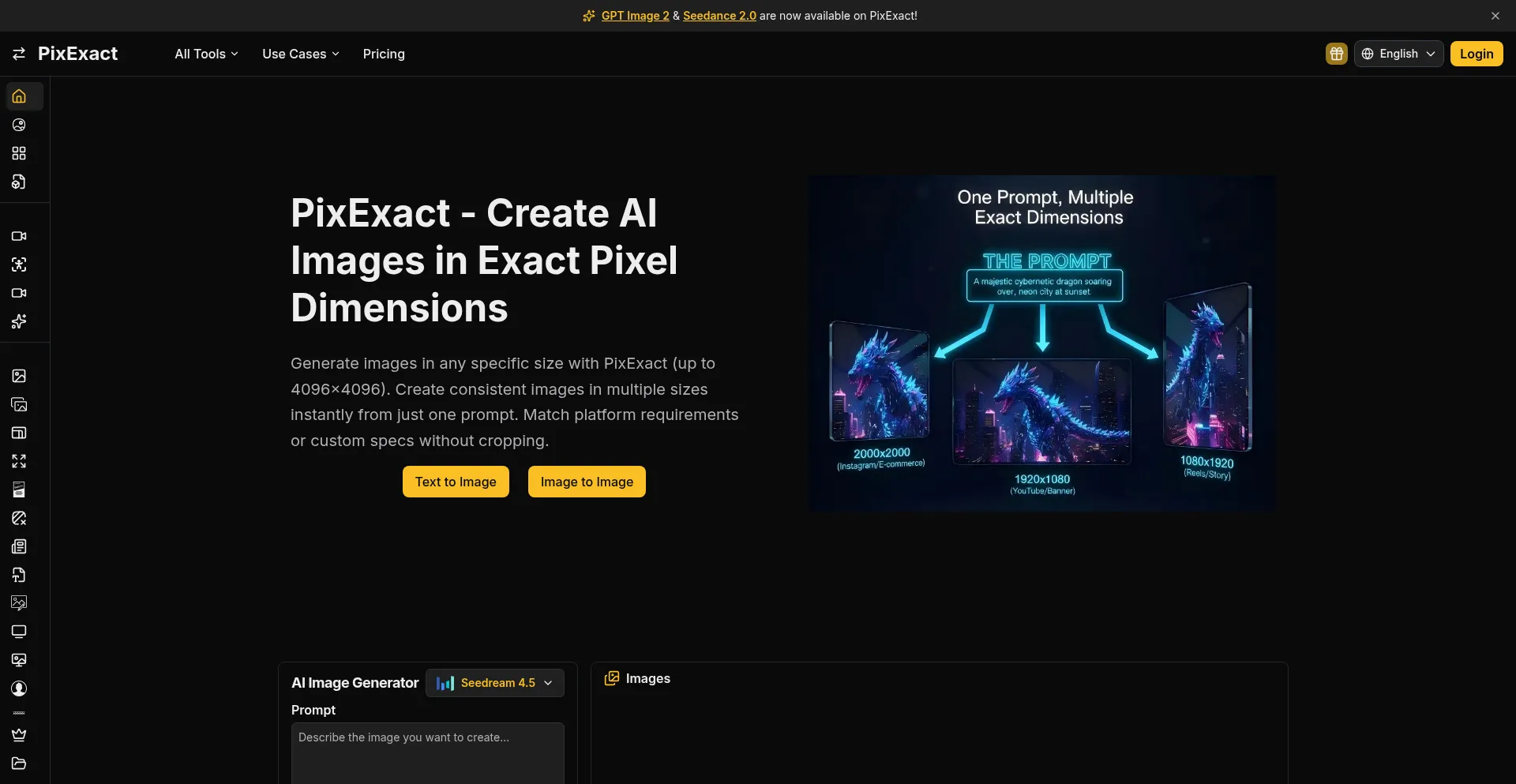This screenshot has height=784, width=1516.
Task: Toggle the sidebar collapse arrows icon
Action: pos(19,54)
